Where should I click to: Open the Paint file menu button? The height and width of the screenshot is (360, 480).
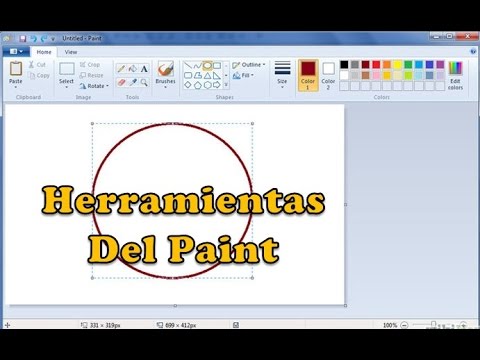tap(16, 52)
